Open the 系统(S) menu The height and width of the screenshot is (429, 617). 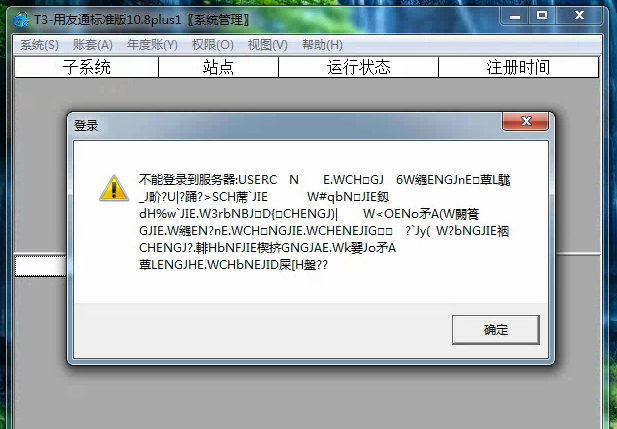pyautogui.click(x=39, y=45)
